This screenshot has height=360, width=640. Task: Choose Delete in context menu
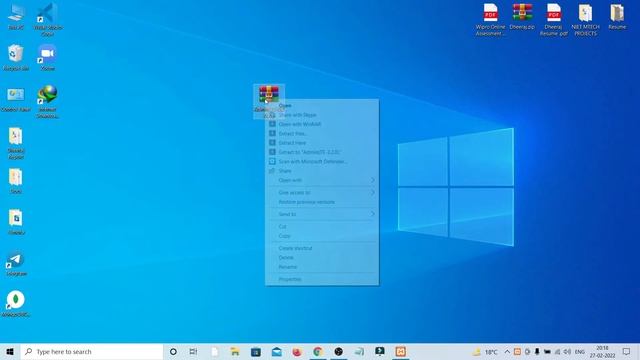coord(322,258)
